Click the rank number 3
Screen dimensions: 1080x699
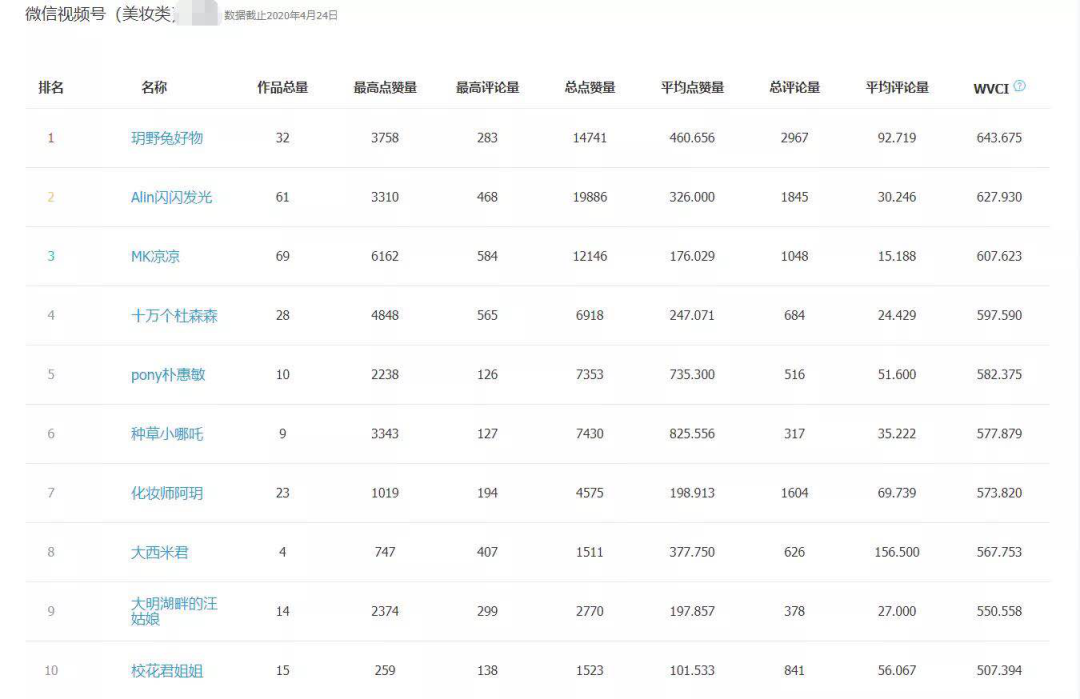point(50,256)
